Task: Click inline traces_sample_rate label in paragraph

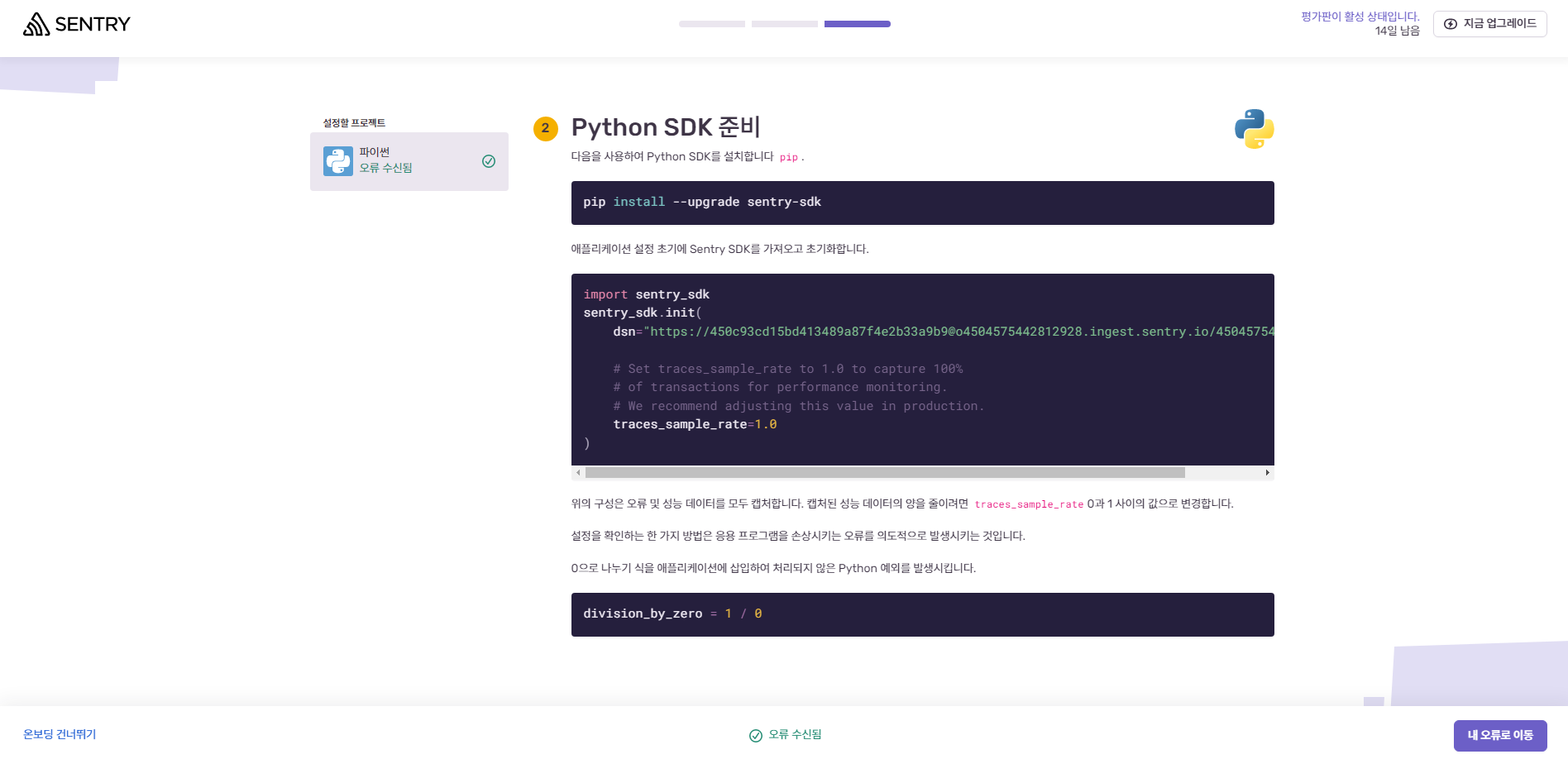Action: (x=1028, y=504)
